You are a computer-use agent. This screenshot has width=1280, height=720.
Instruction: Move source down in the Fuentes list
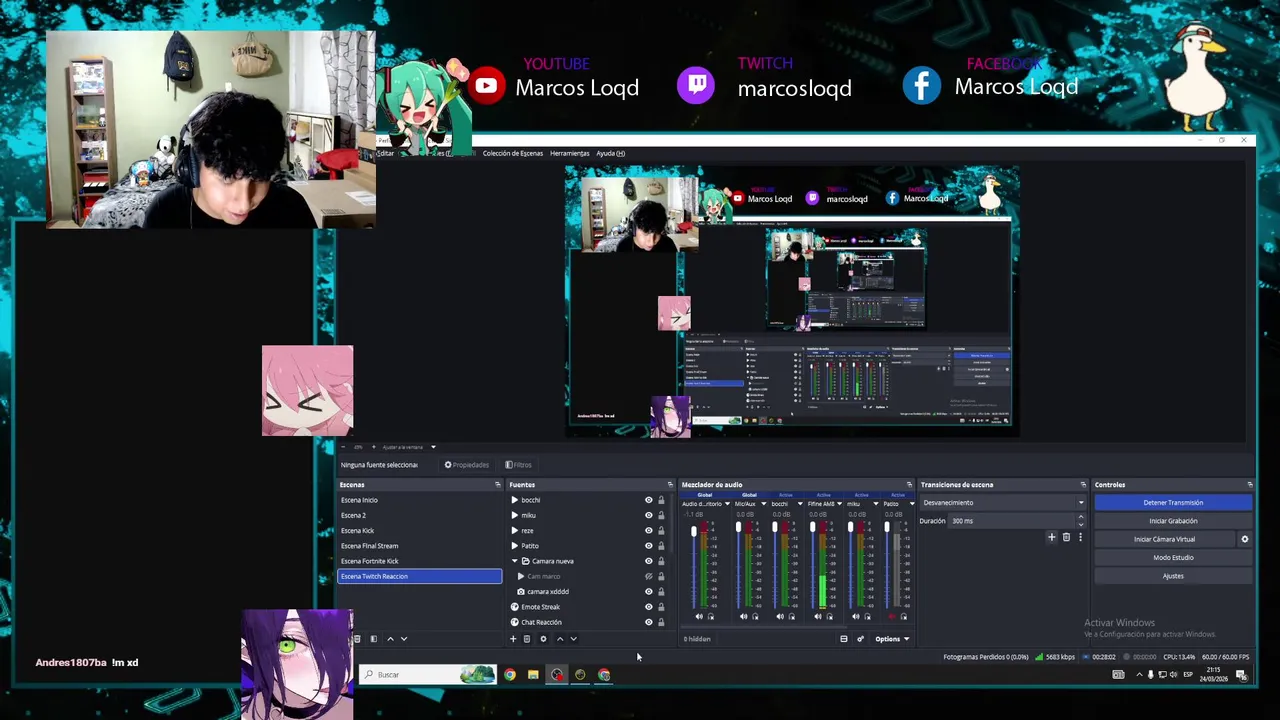point(573,639)
